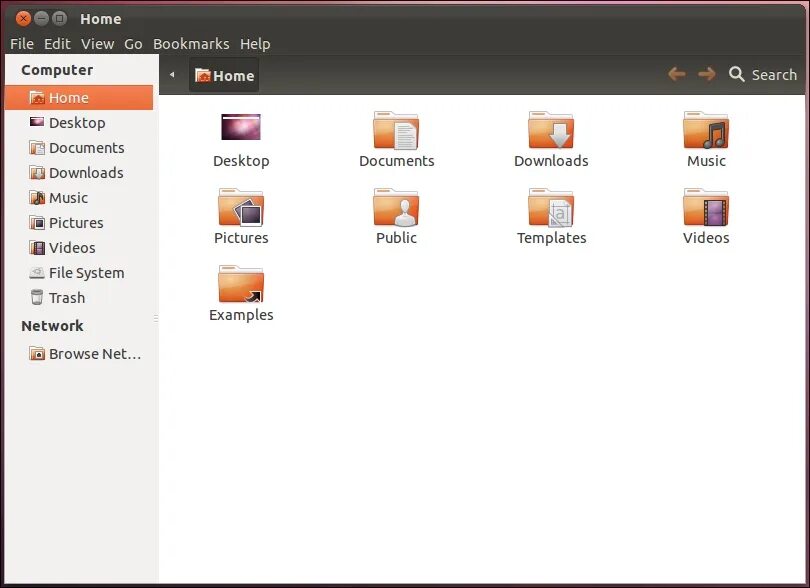
Task: Click the forward navigation arrow
Action: tap(704, 74)
